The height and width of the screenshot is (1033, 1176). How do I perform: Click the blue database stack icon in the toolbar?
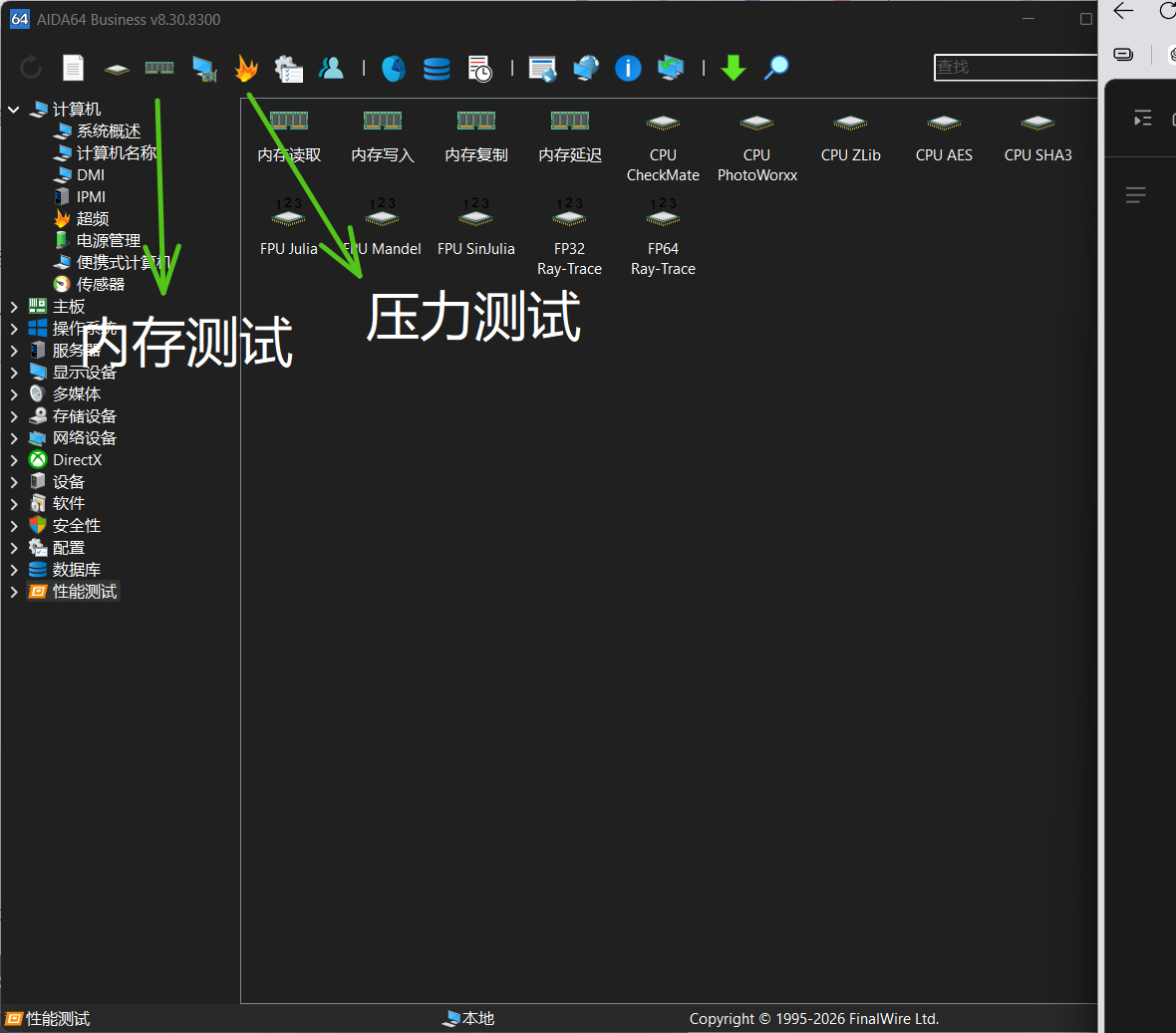pos(437,68)
